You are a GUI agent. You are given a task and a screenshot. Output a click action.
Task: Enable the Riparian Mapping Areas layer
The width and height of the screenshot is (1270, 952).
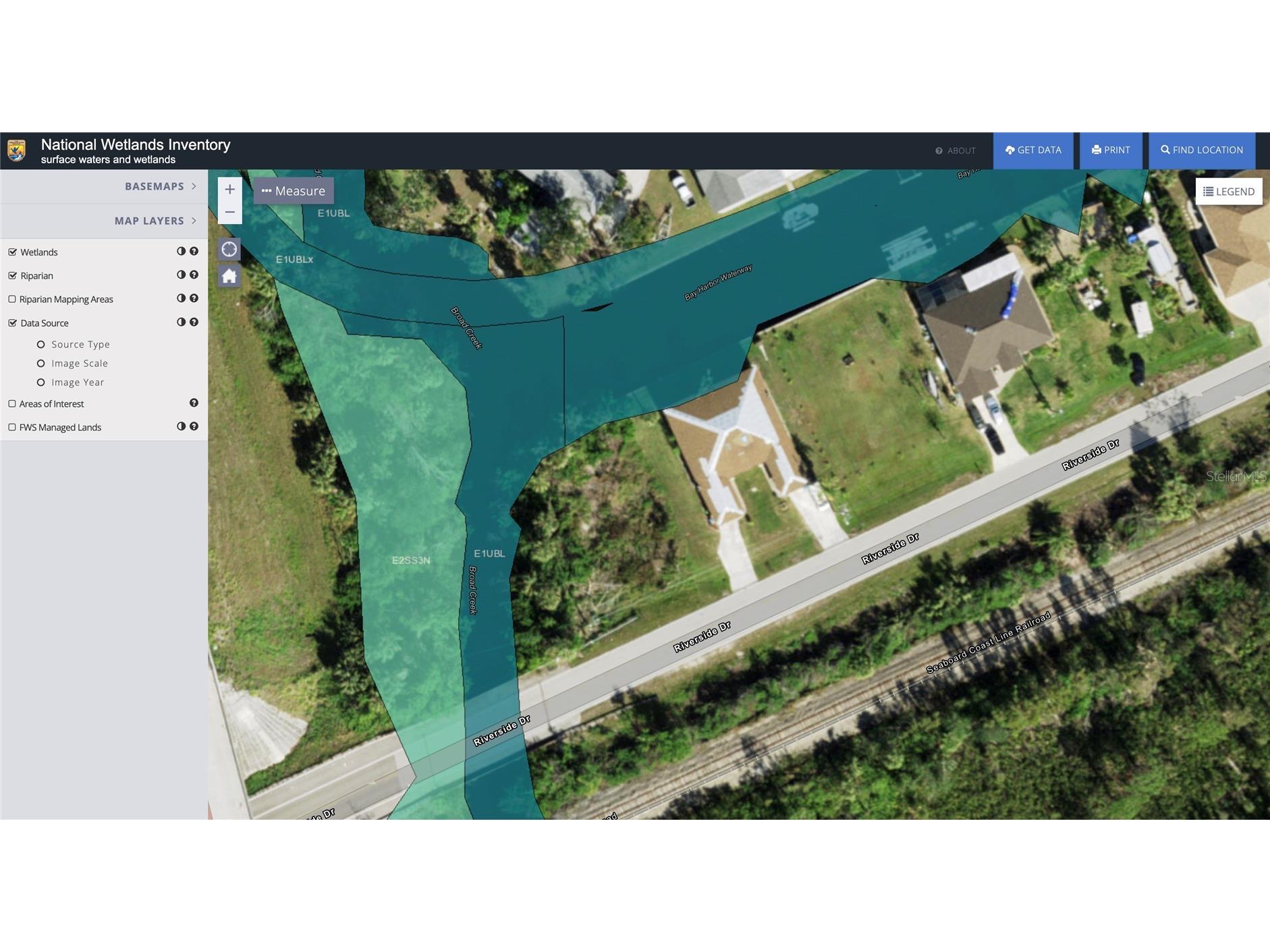11,299
